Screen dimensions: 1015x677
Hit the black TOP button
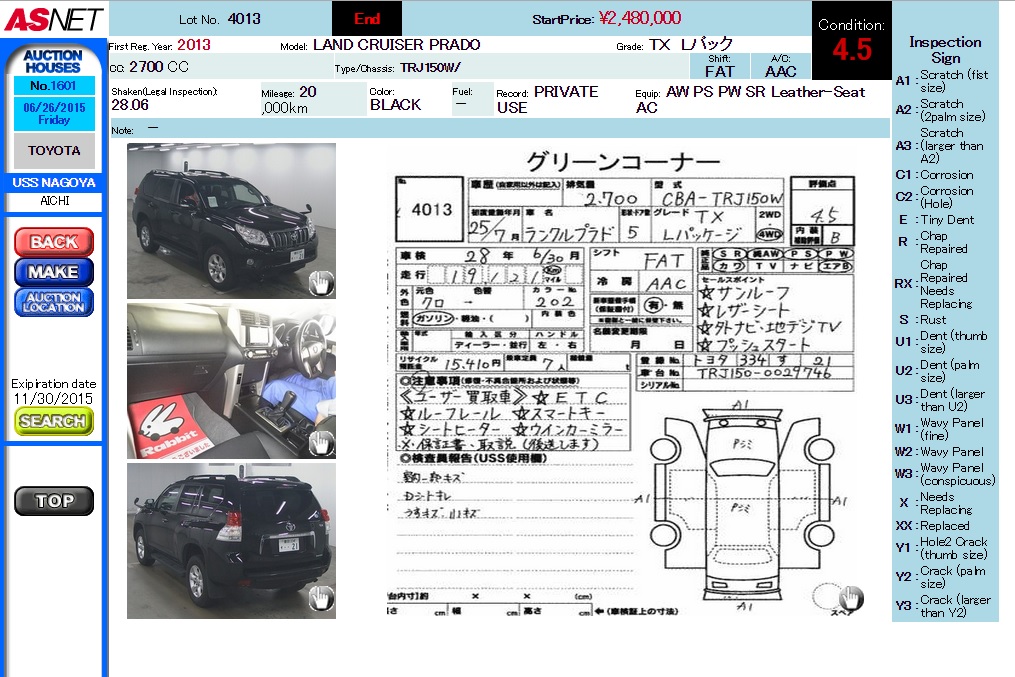54,501
